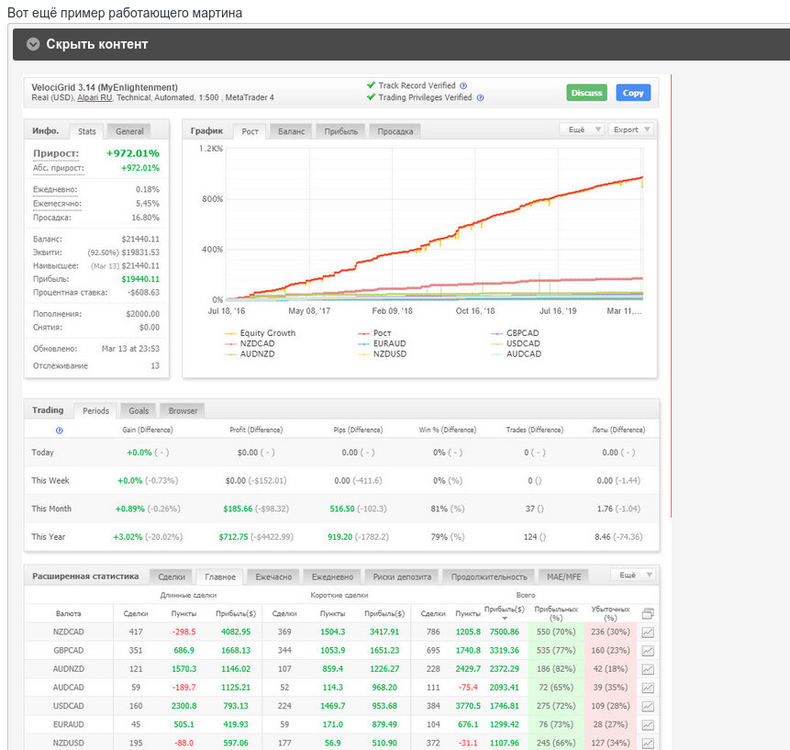Click the Ежедневно label in info panel
The width and height of the screenshot is (790, 750).
[x=55, y=190]
